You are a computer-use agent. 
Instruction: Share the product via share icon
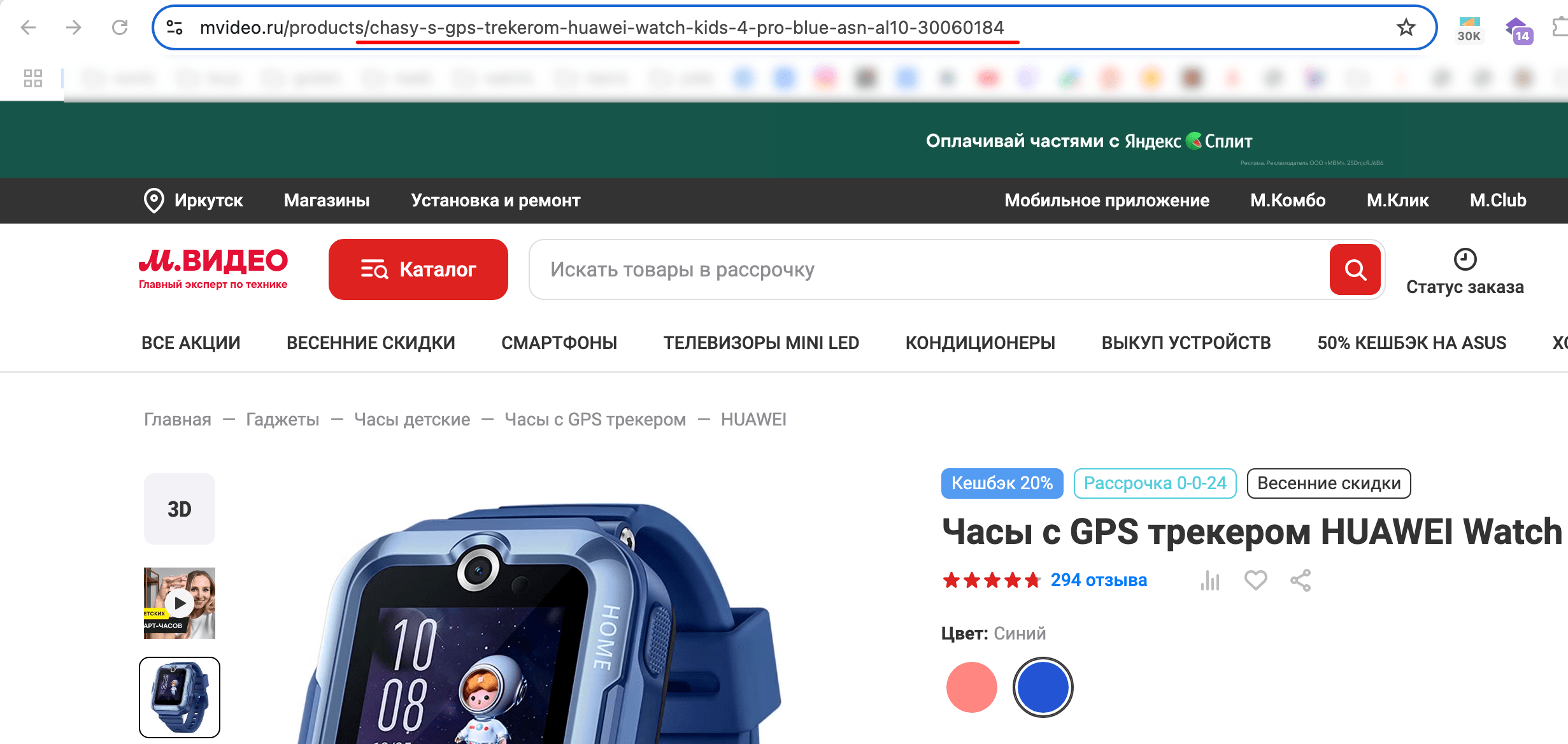[x=1301, y=580]
